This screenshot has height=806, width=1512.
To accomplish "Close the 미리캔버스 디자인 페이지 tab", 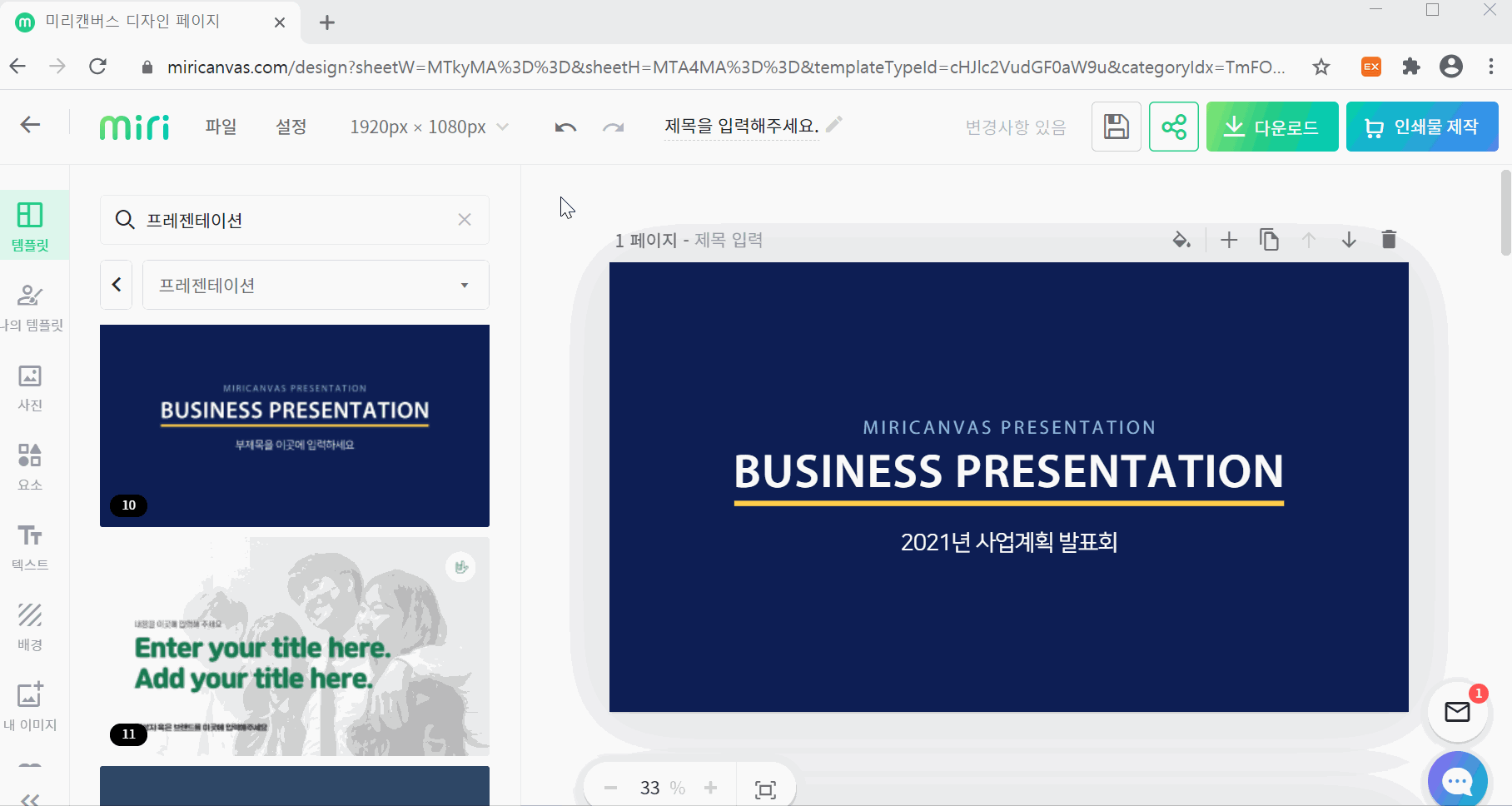I will pyautogui.click(x=280, y=22).
